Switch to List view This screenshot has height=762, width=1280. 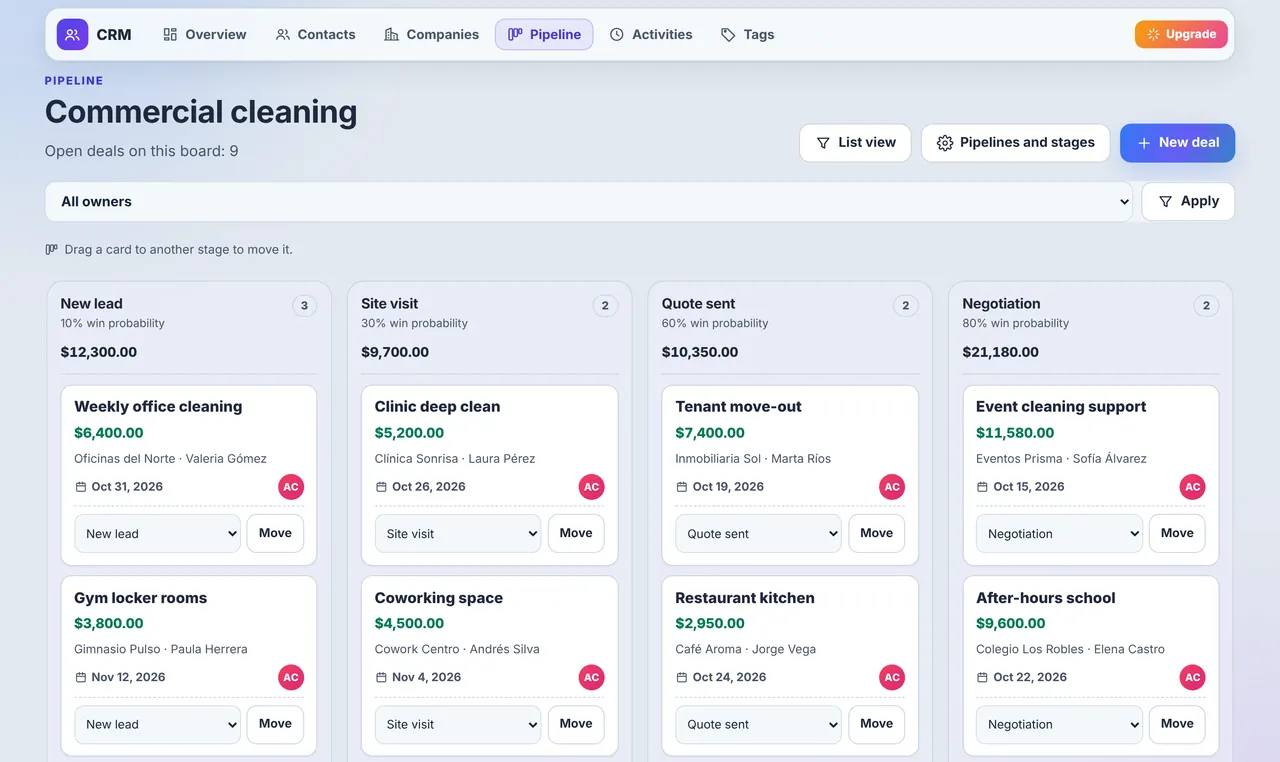855,143
